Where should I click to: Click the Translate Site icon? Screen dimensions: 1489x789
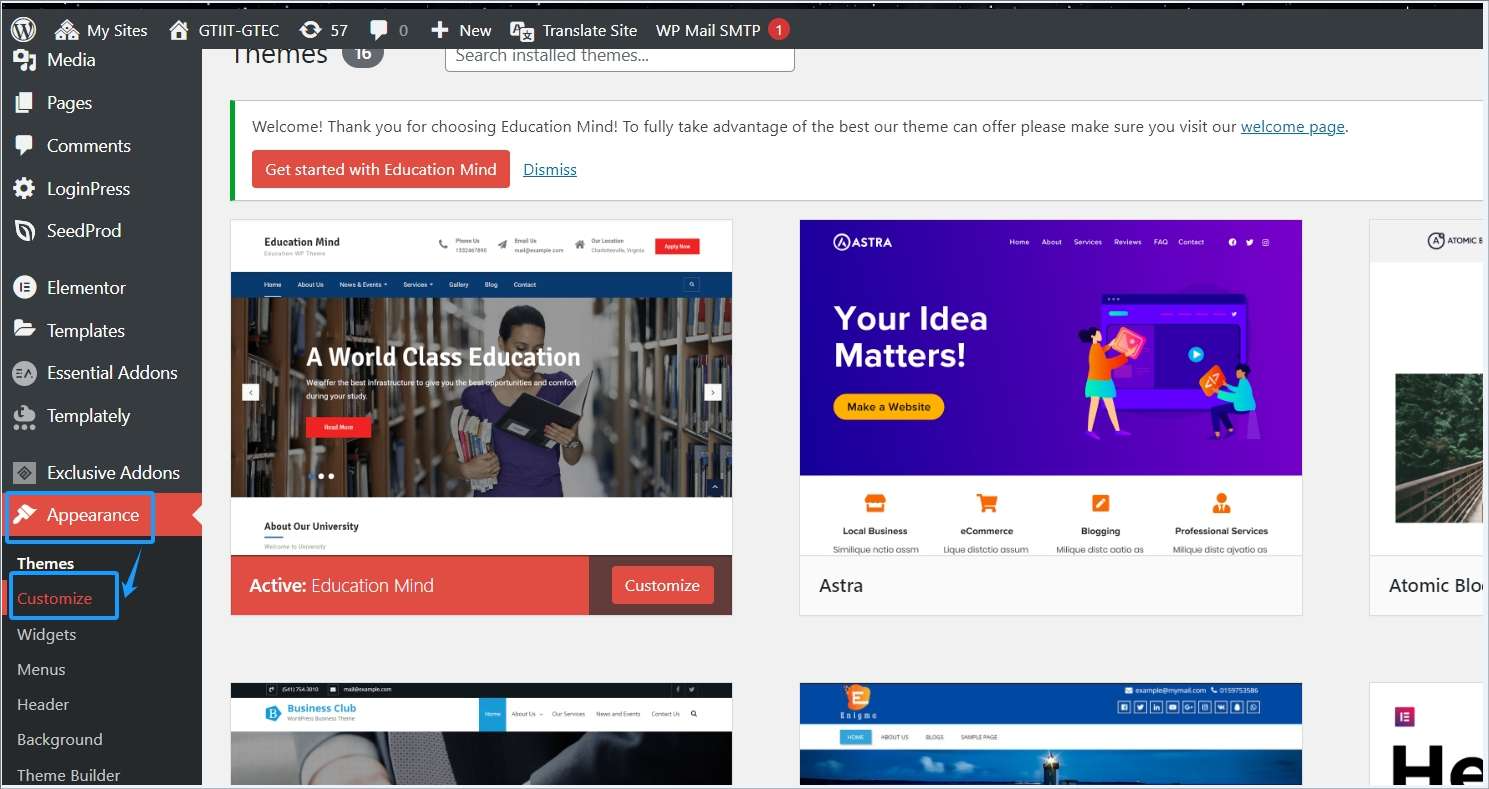521,30
